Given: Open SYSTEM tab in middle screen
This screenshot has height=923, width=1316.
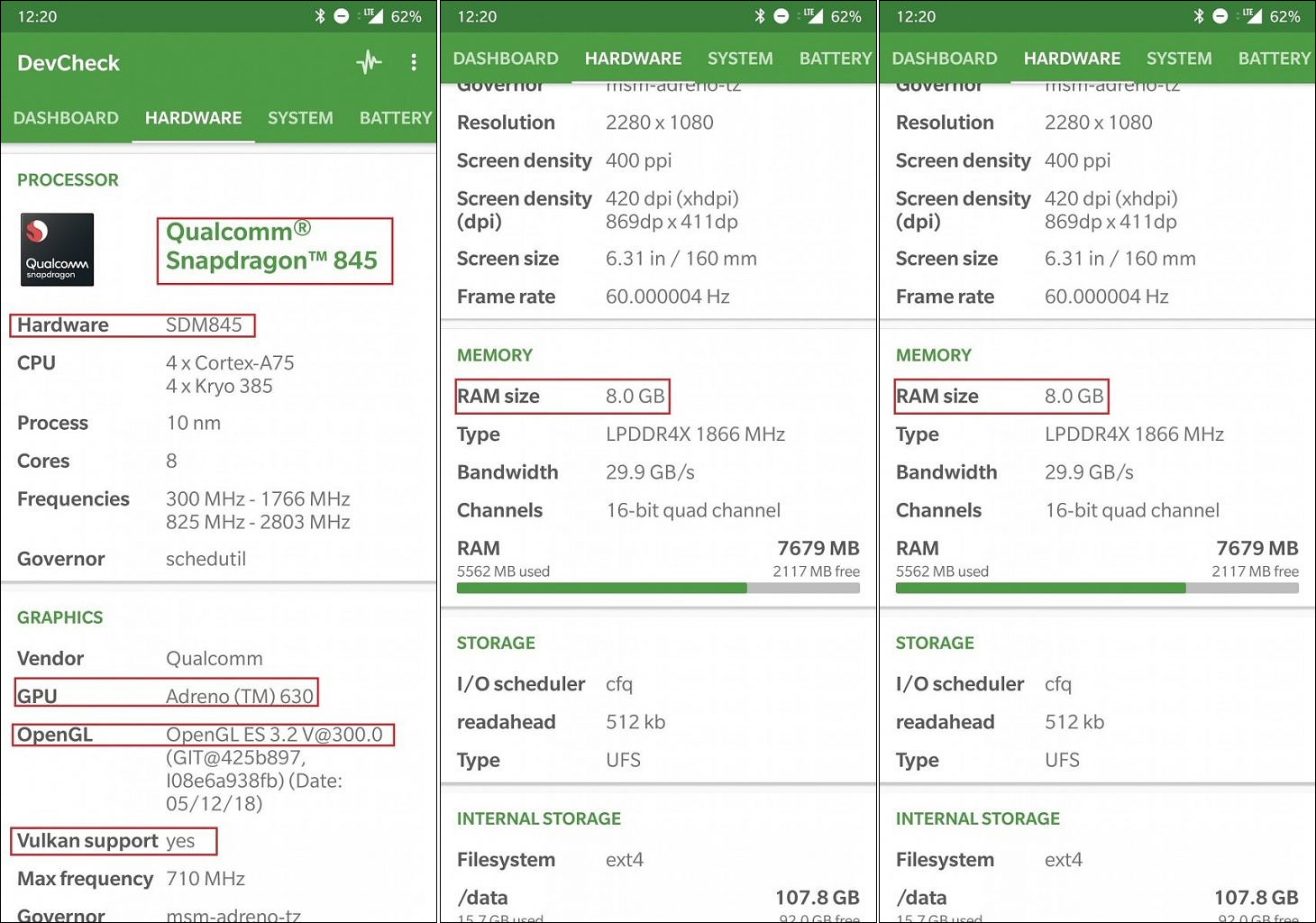Looking at the screenshot, I should [x=740, y=59].
